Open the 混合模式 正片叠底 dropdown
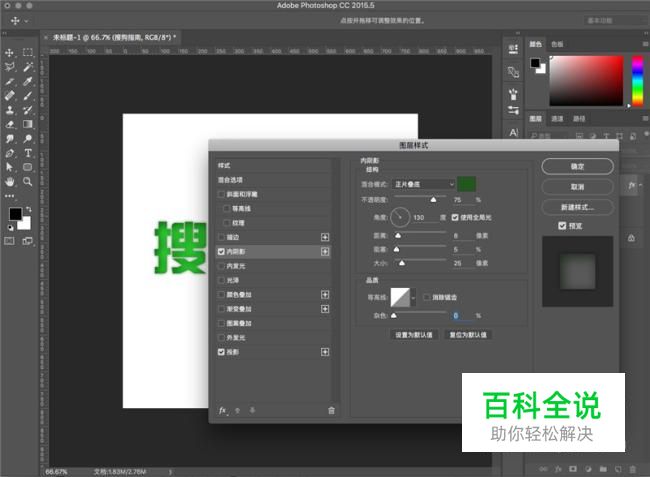The image size is (650, 477). click(x=423, y=184)
